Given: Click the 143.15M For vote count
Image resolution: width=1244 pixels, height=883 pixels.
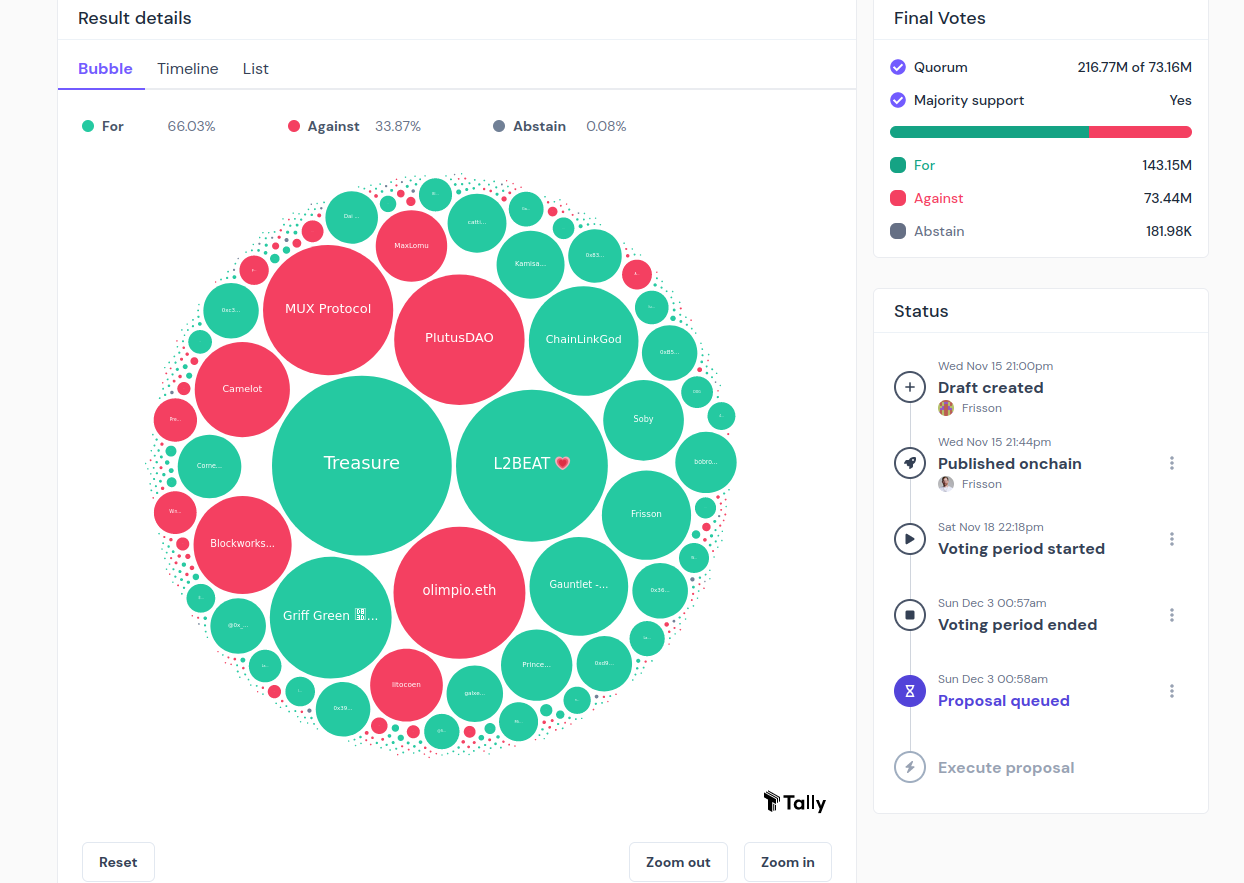Looking at the screenshot, I should 1167,165.
